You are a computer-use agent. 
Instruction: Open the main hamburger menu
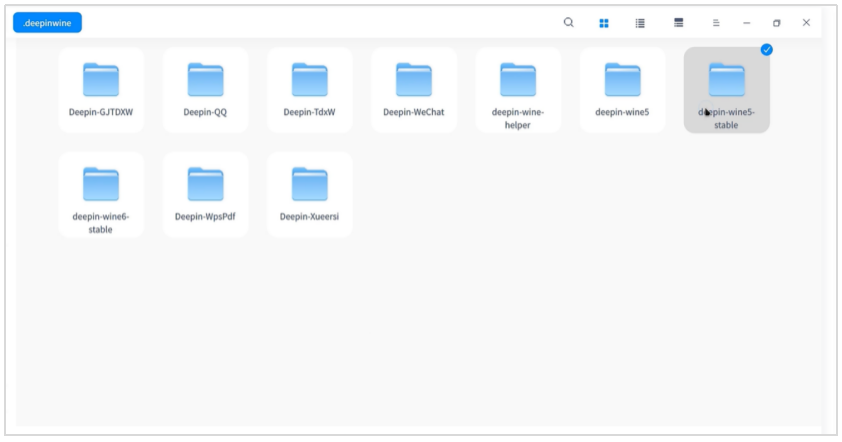click(716, 22)
